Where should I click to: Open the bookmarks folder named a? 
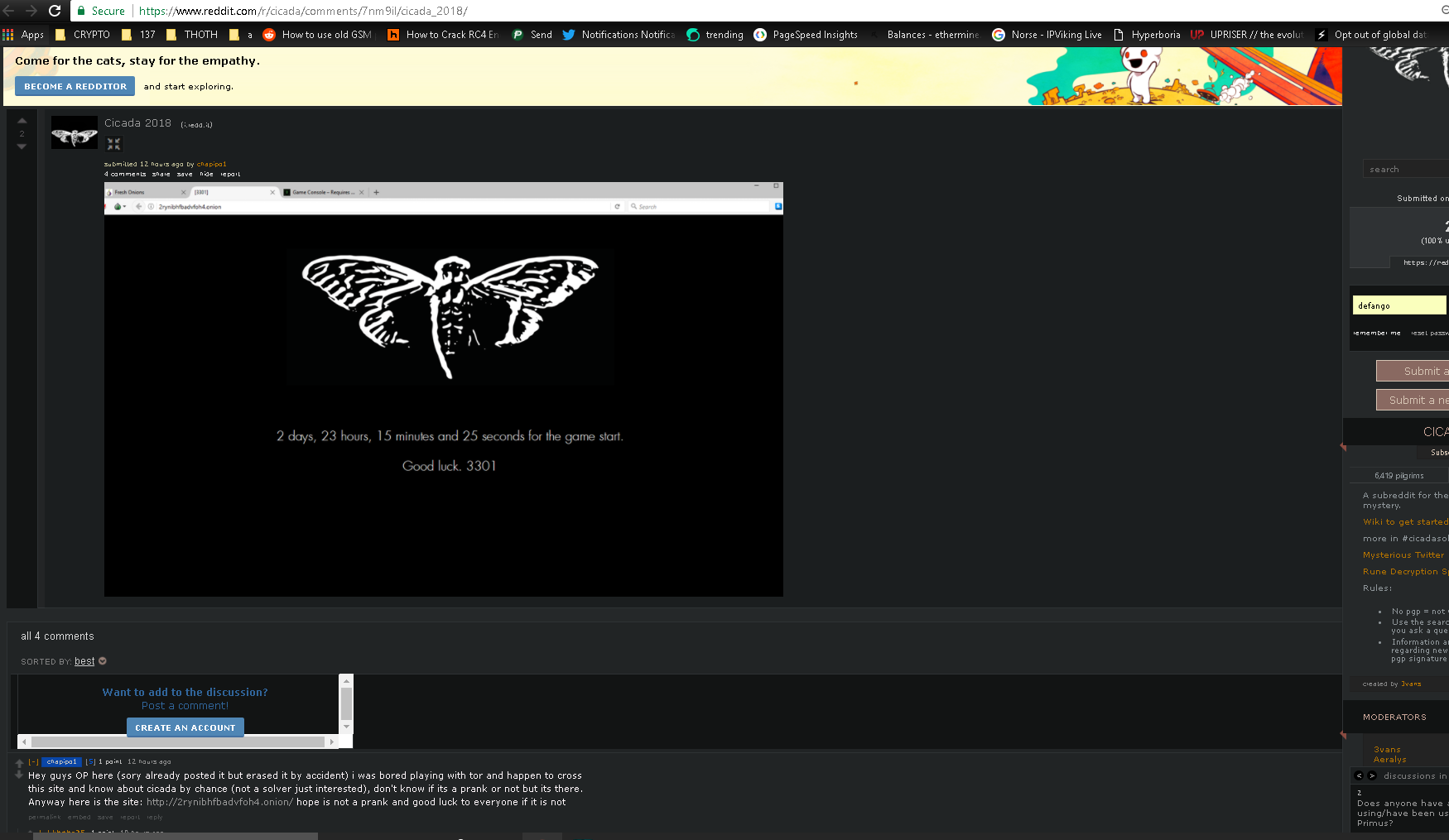pyautogui.click(x=241, y=35)
